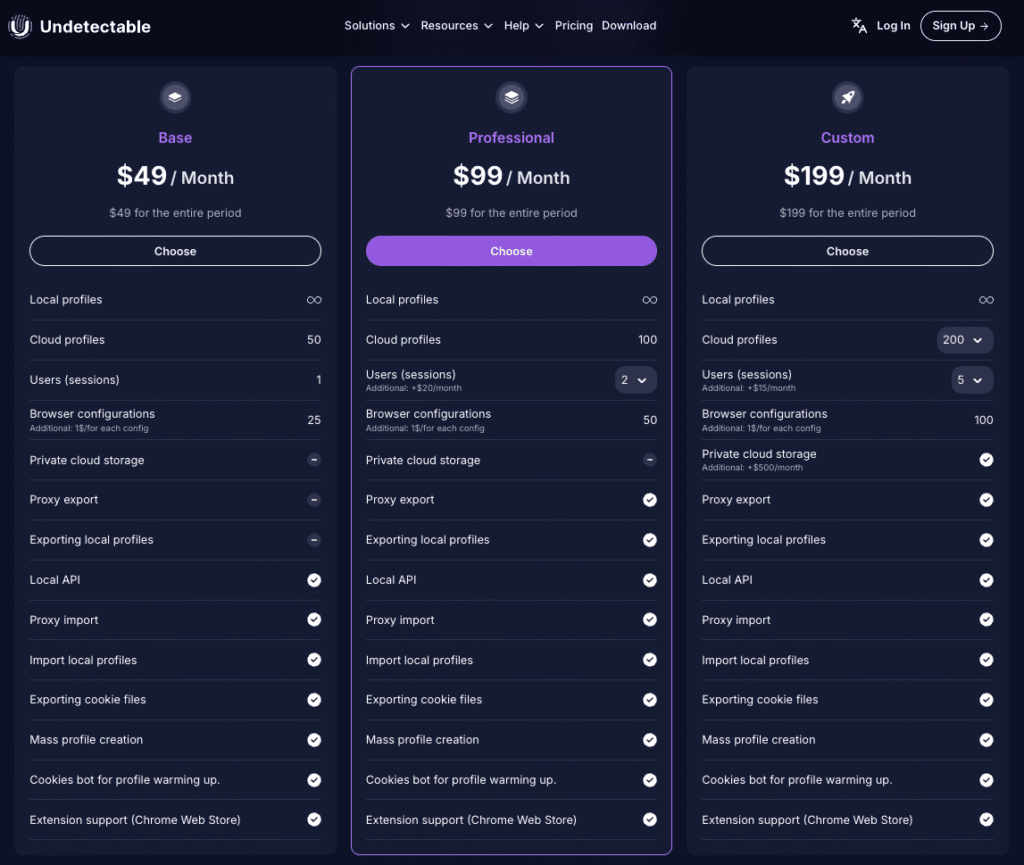The width and height of the screenshot is (1024, 865).
Task: Expand the Help menu
Action: click(x=524, y=25)
